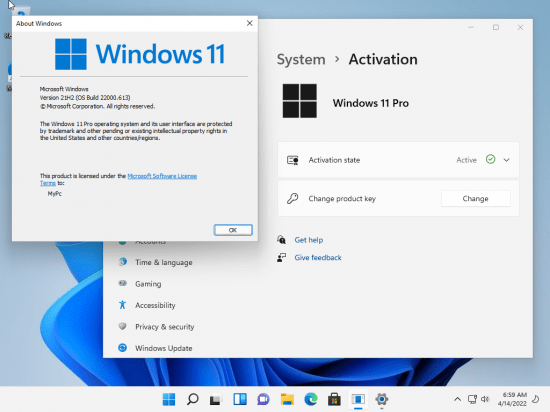Image resolution: width=550 pixels, height=412 pixels.
Task: Select Gaming in Settings sidebar
Action: point(148,284)
